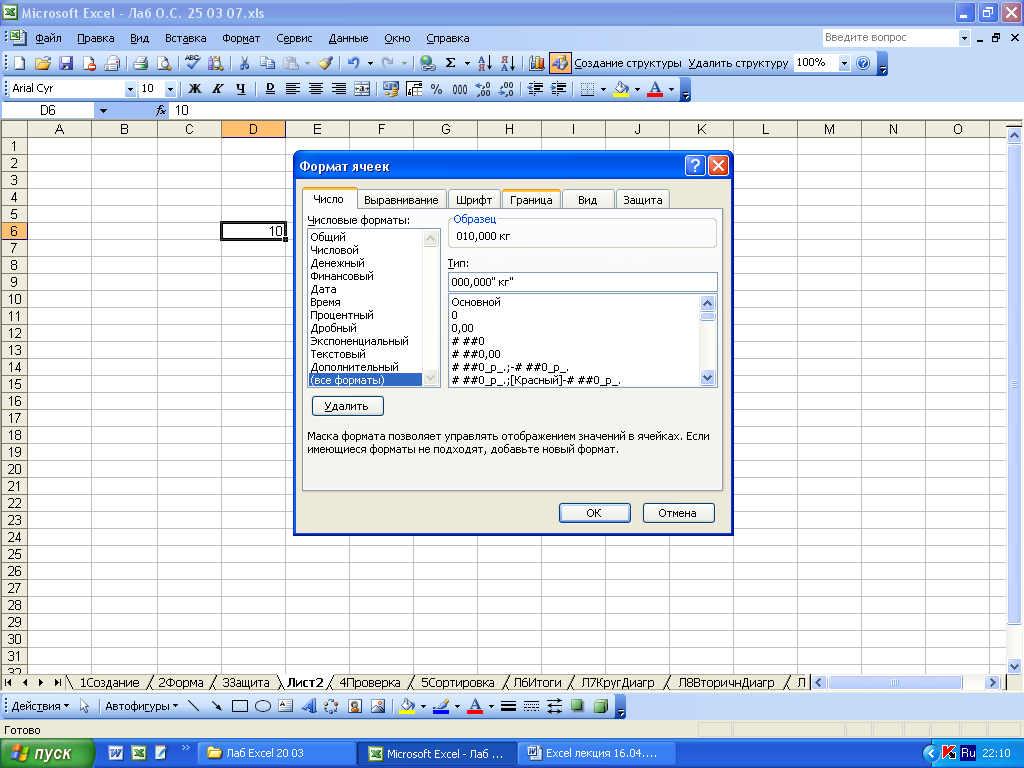Click the пуск Start button
Image resolution: width=1024 pixels, height=768 pixels.
coord(48,754)
